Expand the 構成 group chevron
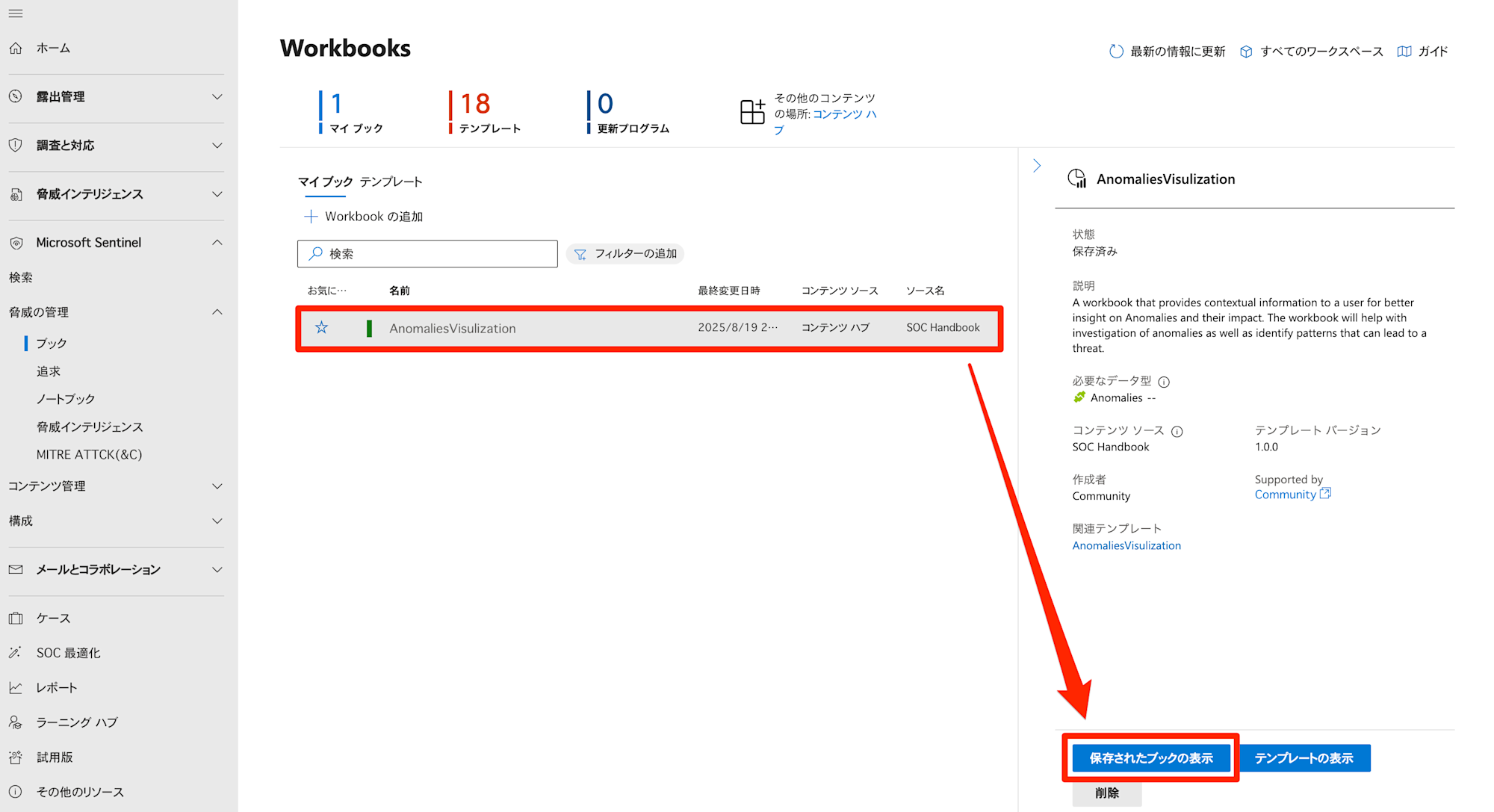1494x812 pixels. click(x=217, y=521)
